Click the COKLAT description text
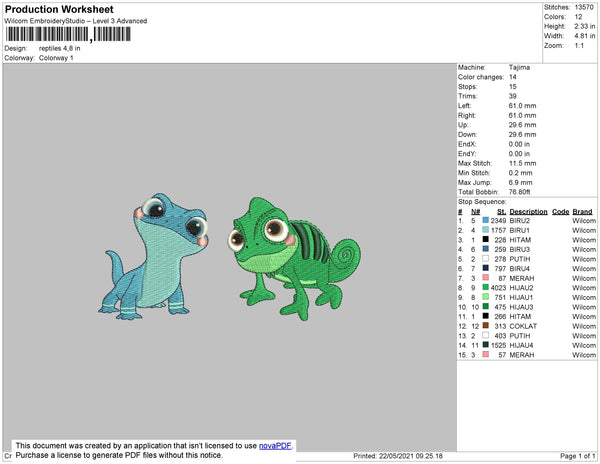Image resolution: width=600 pixels, height=464 pixels. pos(523,326)
